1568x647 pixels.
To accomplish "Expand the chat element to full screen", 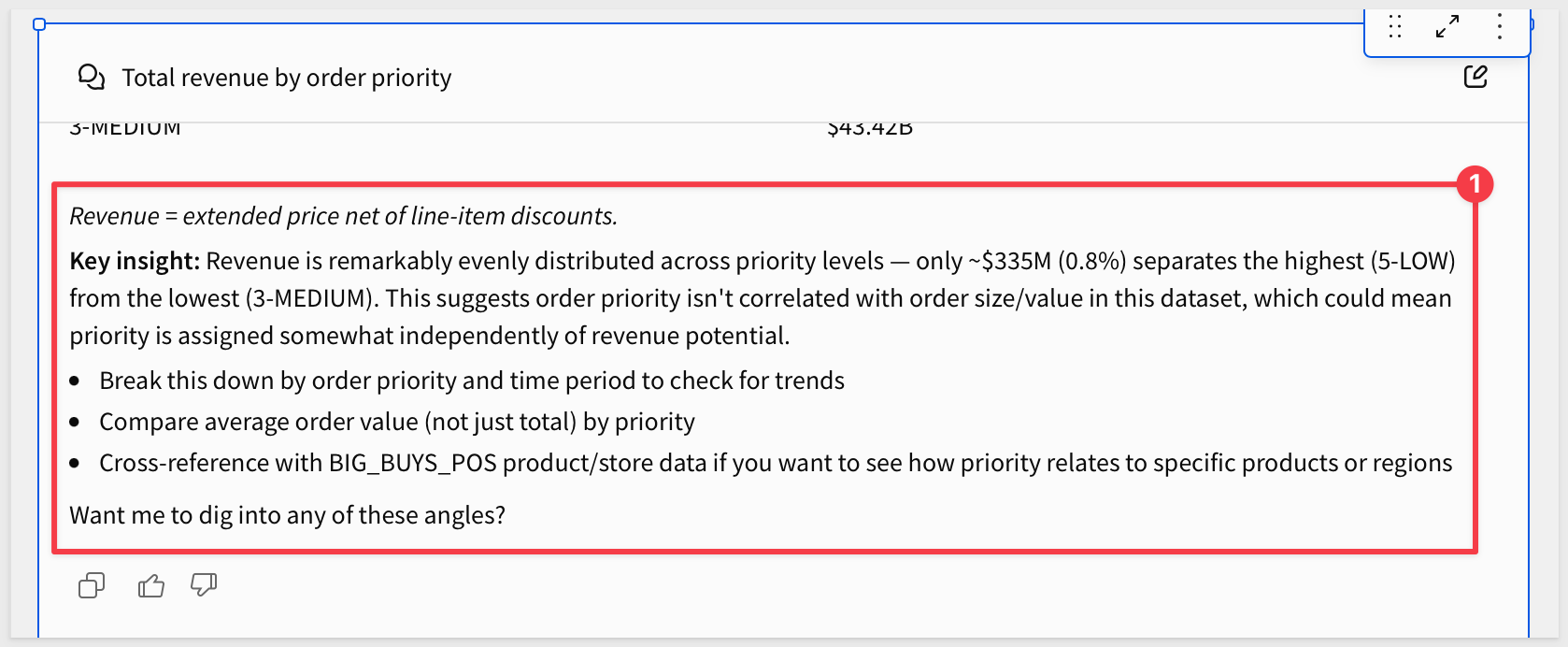I will (1447, 26).
